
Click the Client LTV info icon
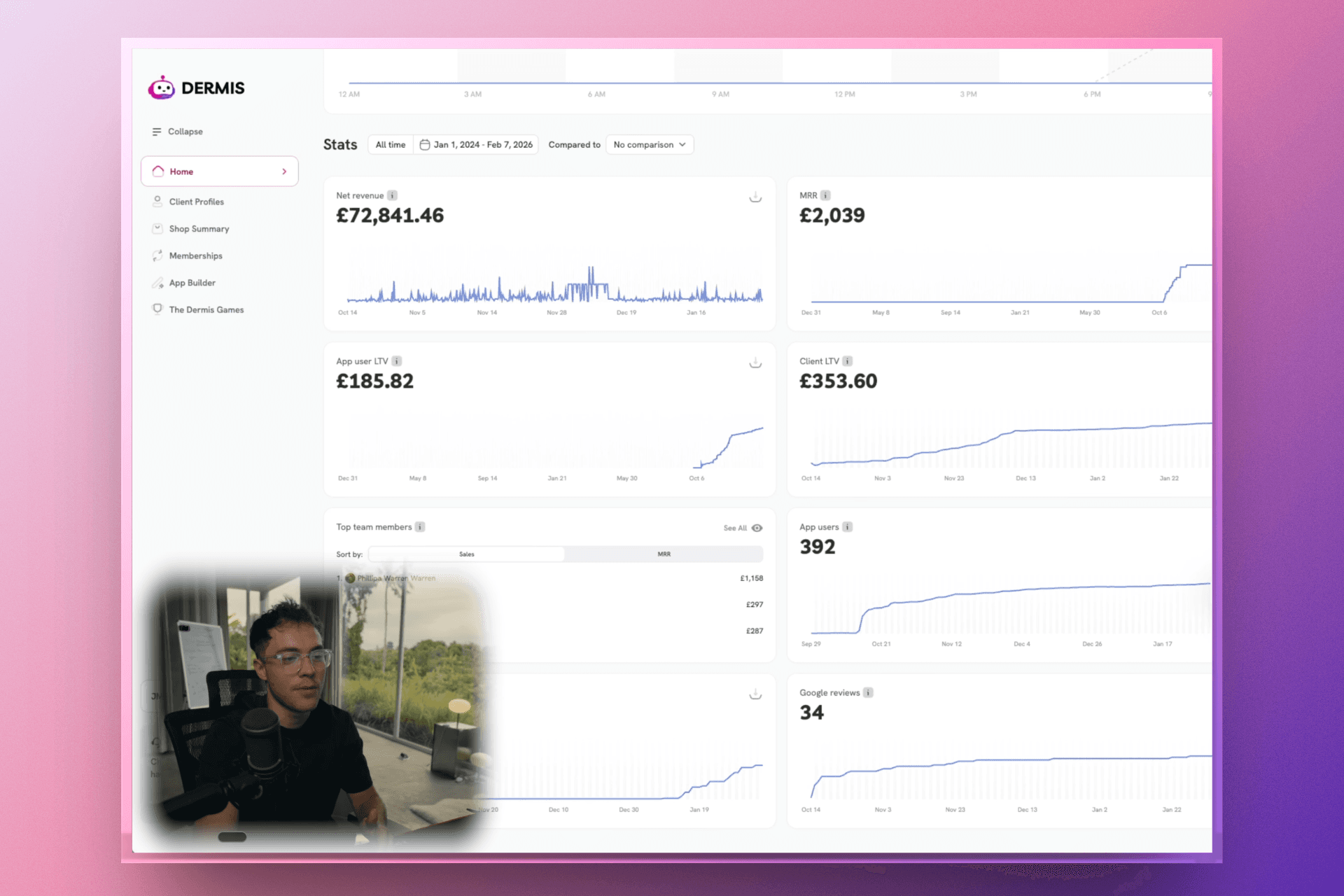847,361
